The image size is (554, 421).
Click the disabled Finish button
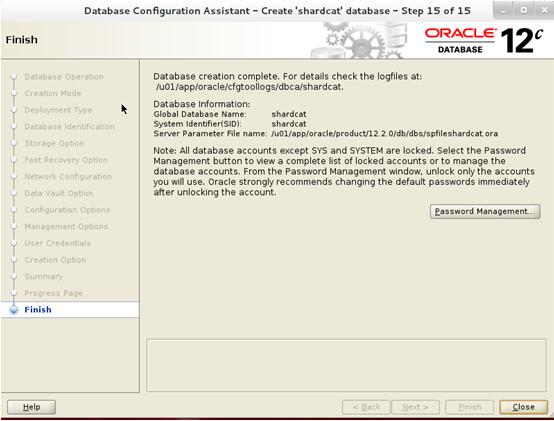click(x=470, y=407)
